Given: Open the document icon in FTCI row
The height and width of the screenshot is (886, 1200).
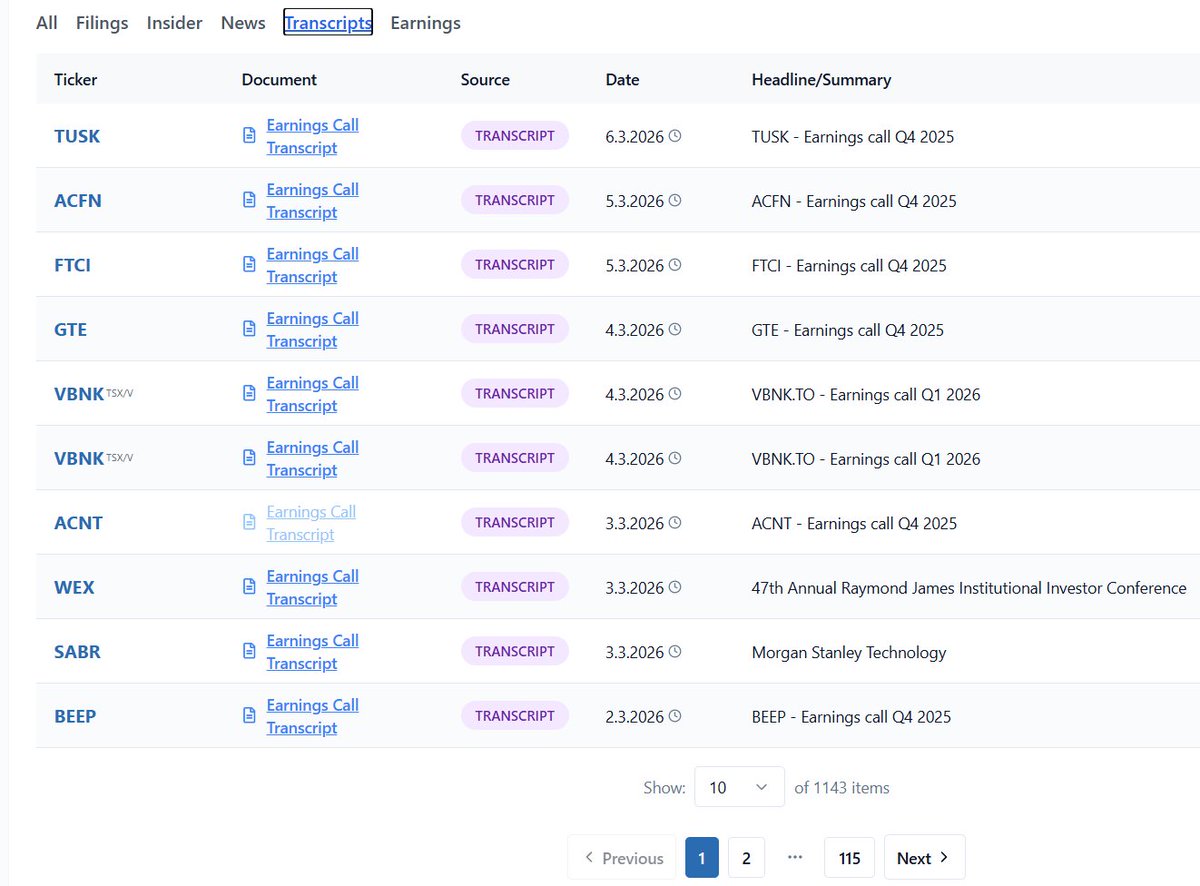Looking at the screenshot, I should point(250,264).
